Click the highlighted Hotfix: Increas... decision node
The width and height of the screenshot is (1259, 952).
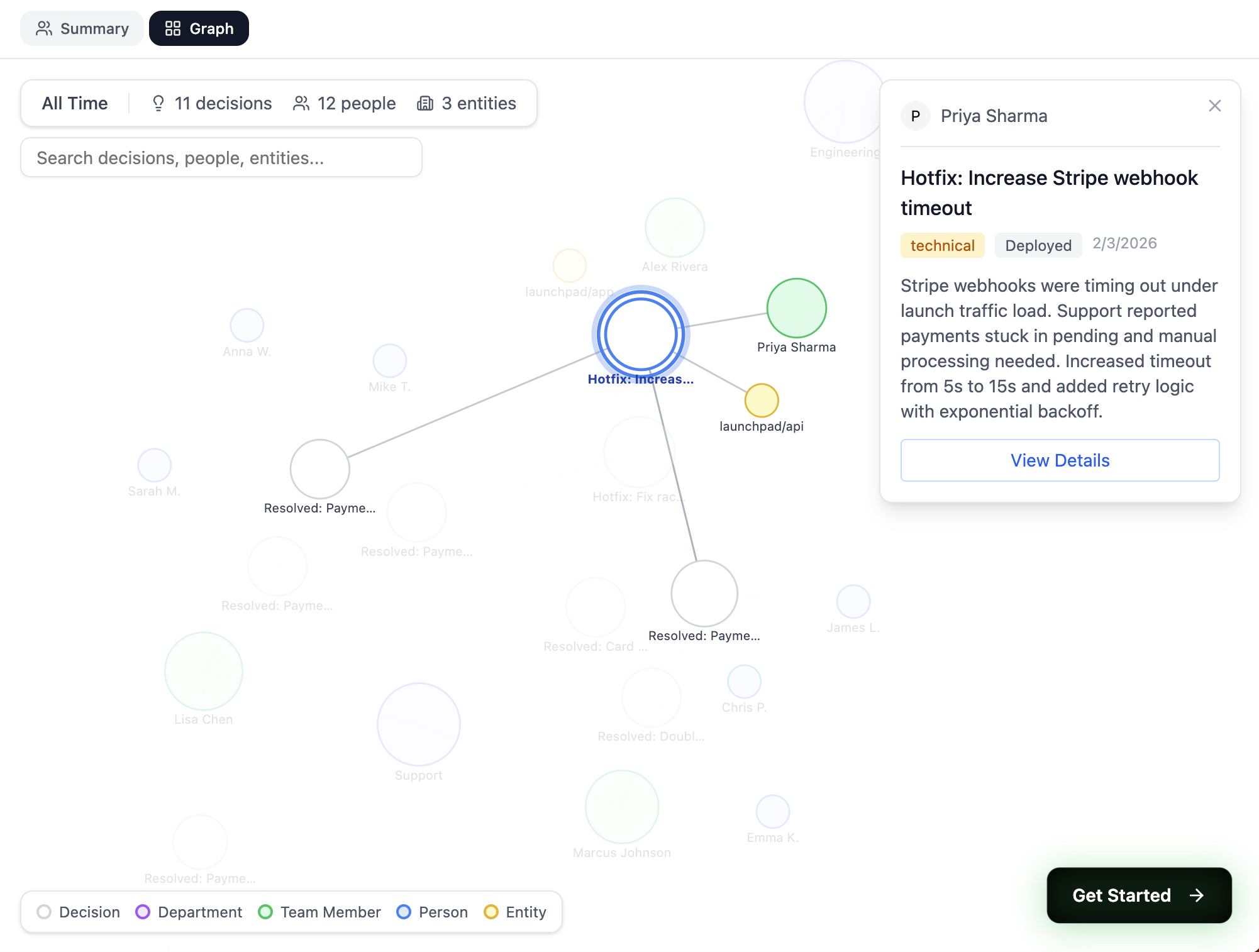(x=640, y=334)
